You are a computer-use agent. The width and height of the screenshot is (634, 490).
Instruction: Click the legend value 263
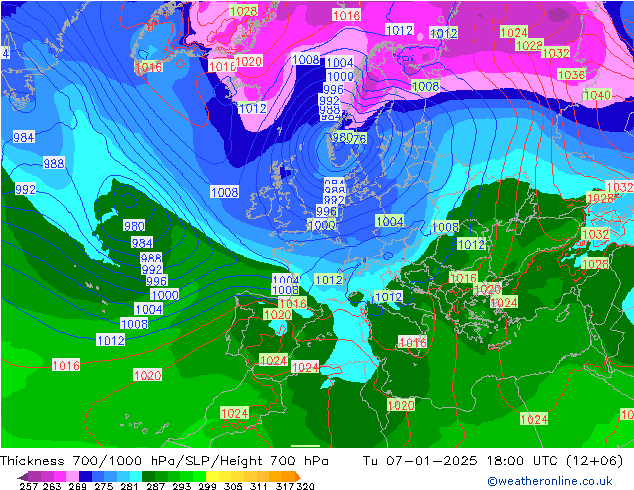(52, 486)
